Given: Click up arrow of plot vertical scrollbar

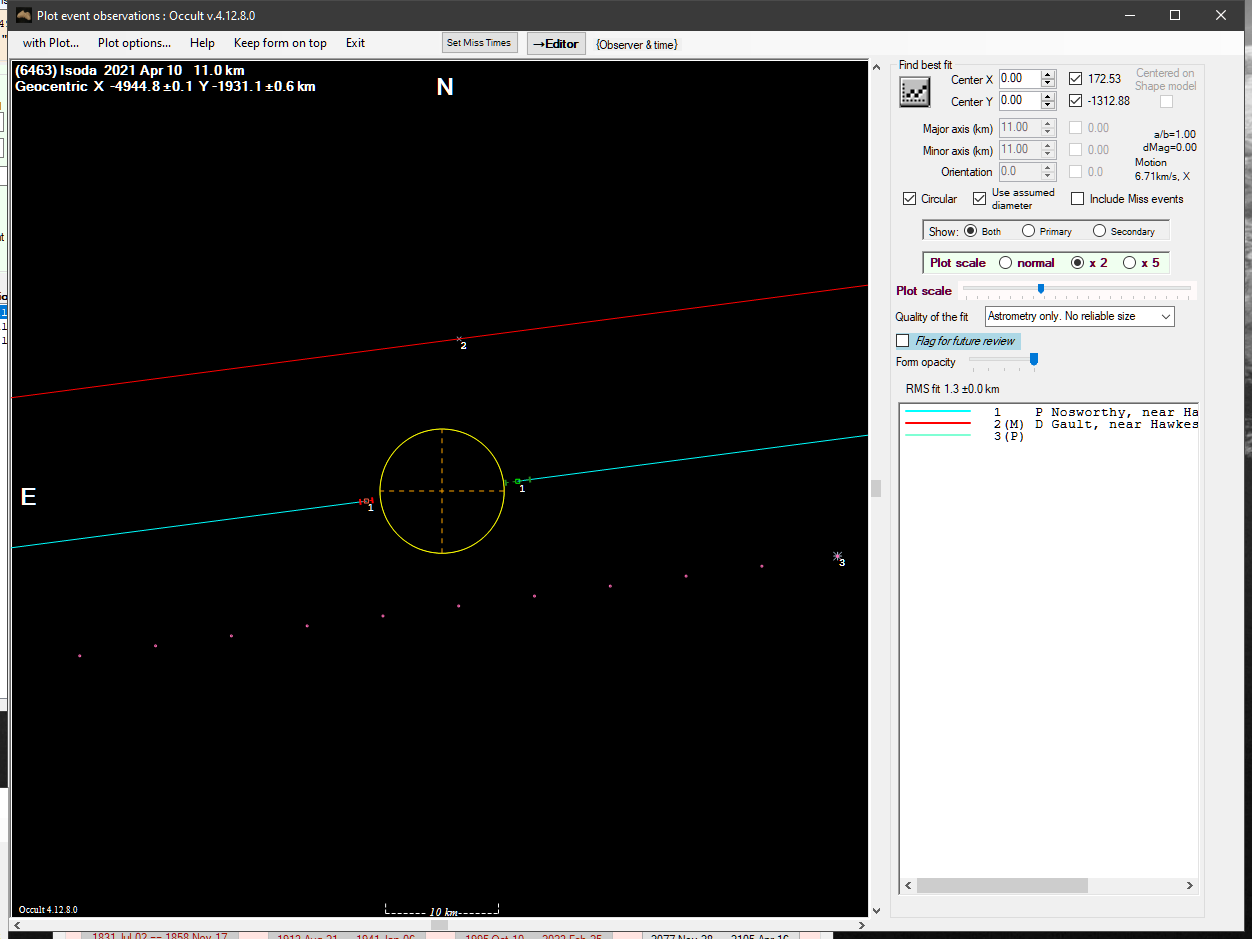Looking at the screenshot, I should tap(877, 68).
